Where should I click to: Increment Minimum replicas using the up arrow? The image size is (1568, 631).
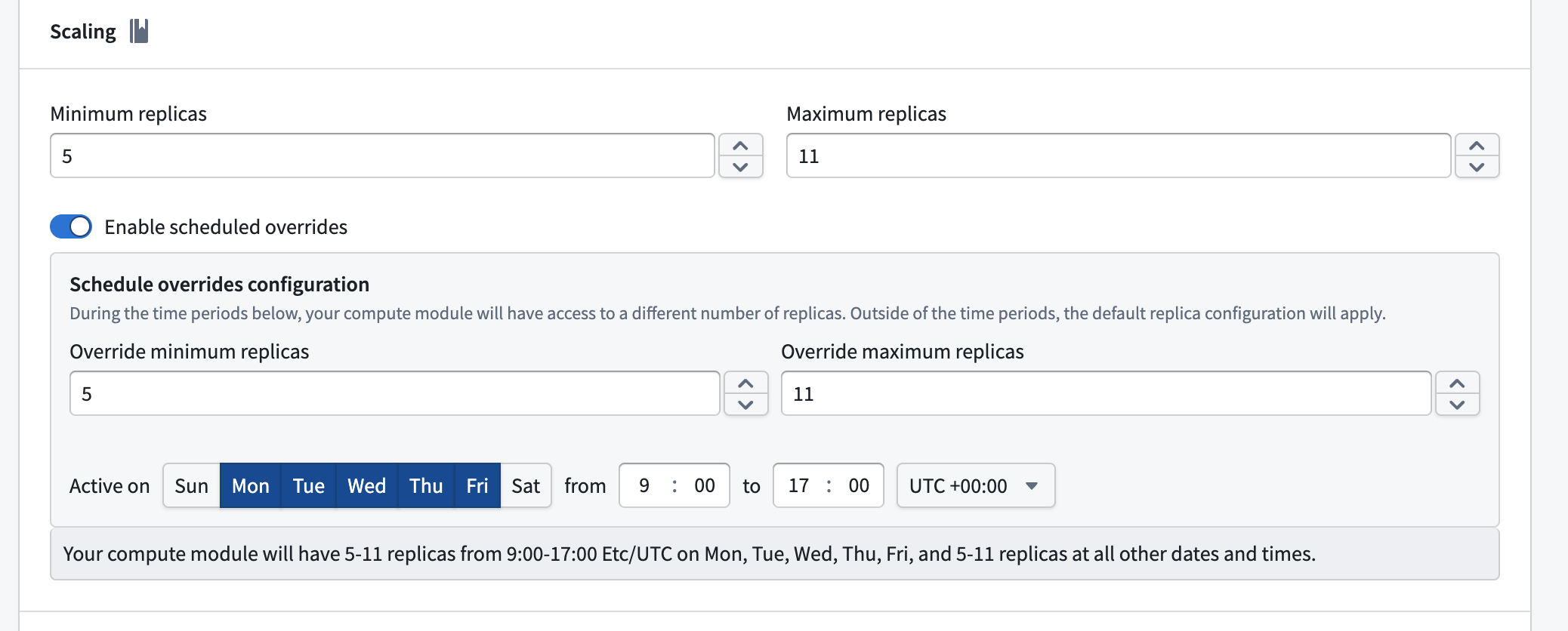pos(741,144)
